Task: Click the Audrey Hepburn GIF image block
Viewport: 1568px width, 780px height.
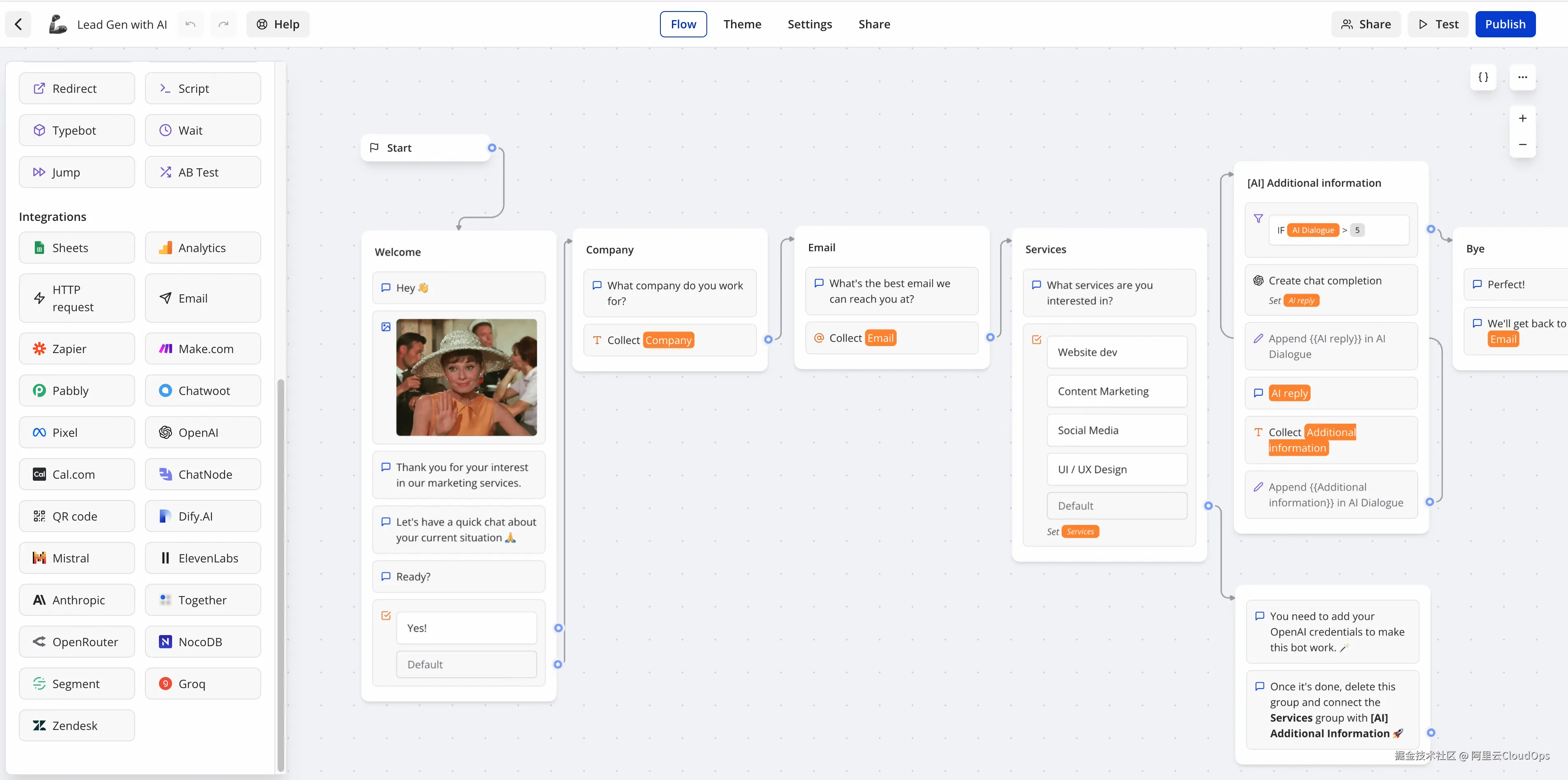Action: (x=466, y=377)
